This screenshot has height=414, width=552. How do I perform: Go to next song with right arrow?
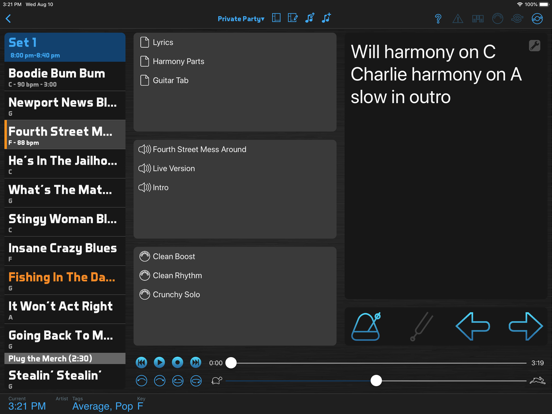526,326
